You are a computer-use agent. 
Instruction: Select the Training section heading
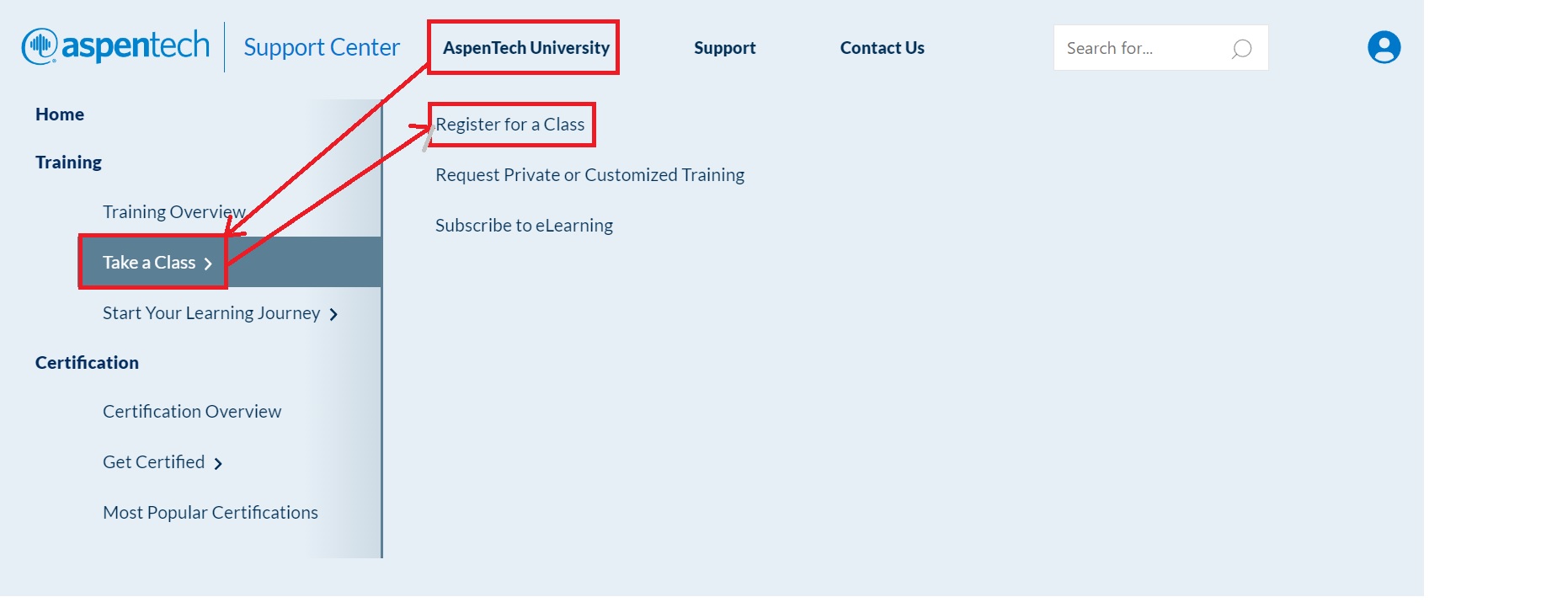[x=68, y=163]
